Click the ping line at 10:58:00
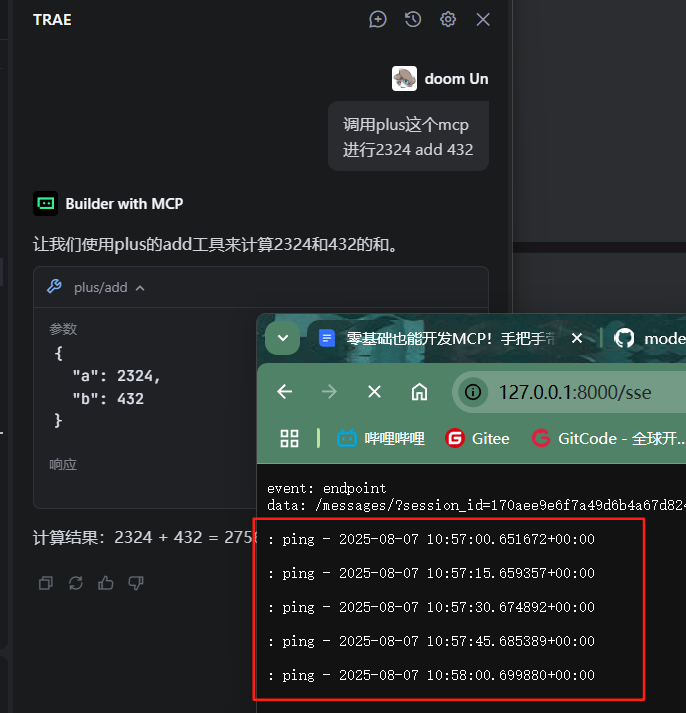Viewport: 686px width, 713px height. [431, 676]
